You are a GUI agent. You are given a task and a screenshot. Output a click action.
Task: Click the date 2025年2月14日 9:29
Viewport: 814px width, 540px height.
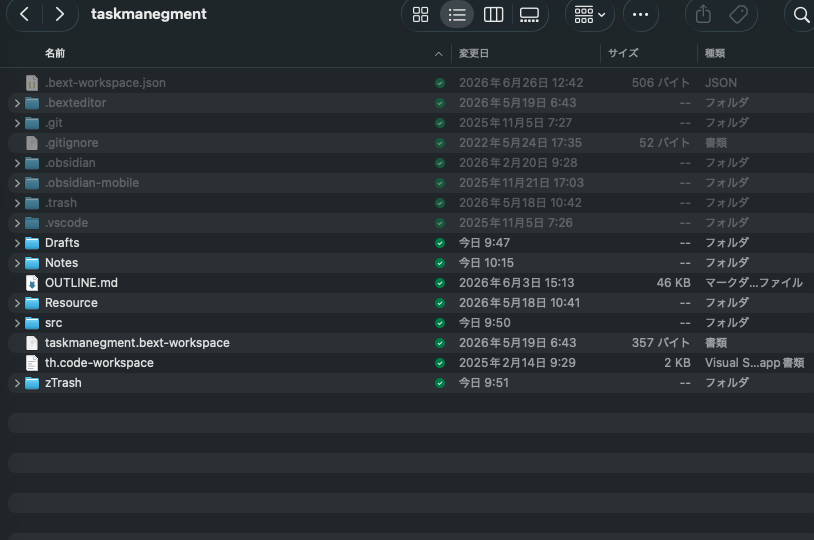click(x=517, y=363)
